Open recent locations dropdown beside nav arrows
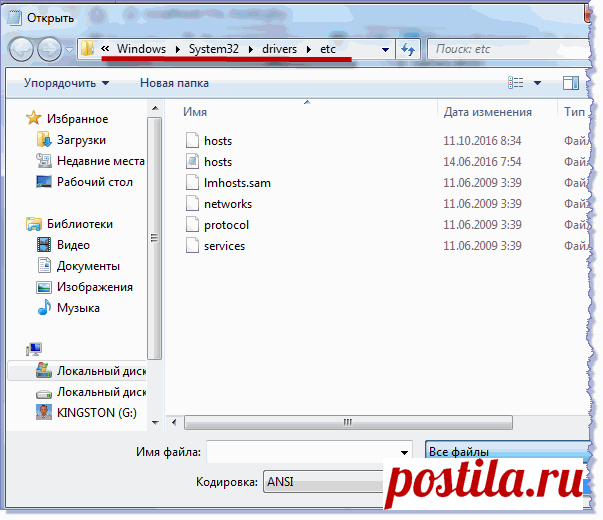The width and height of the screenshot is (603, 520). click(x=69, y=50)
